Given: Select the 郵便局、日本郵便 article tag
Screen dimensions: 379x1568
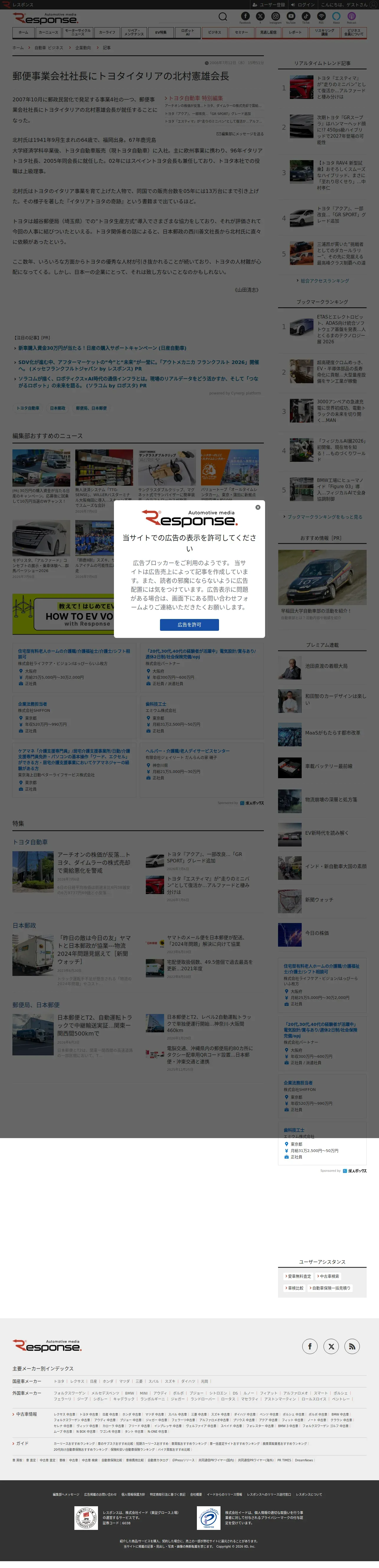Looking at the screenshot, I should point(91,408).
